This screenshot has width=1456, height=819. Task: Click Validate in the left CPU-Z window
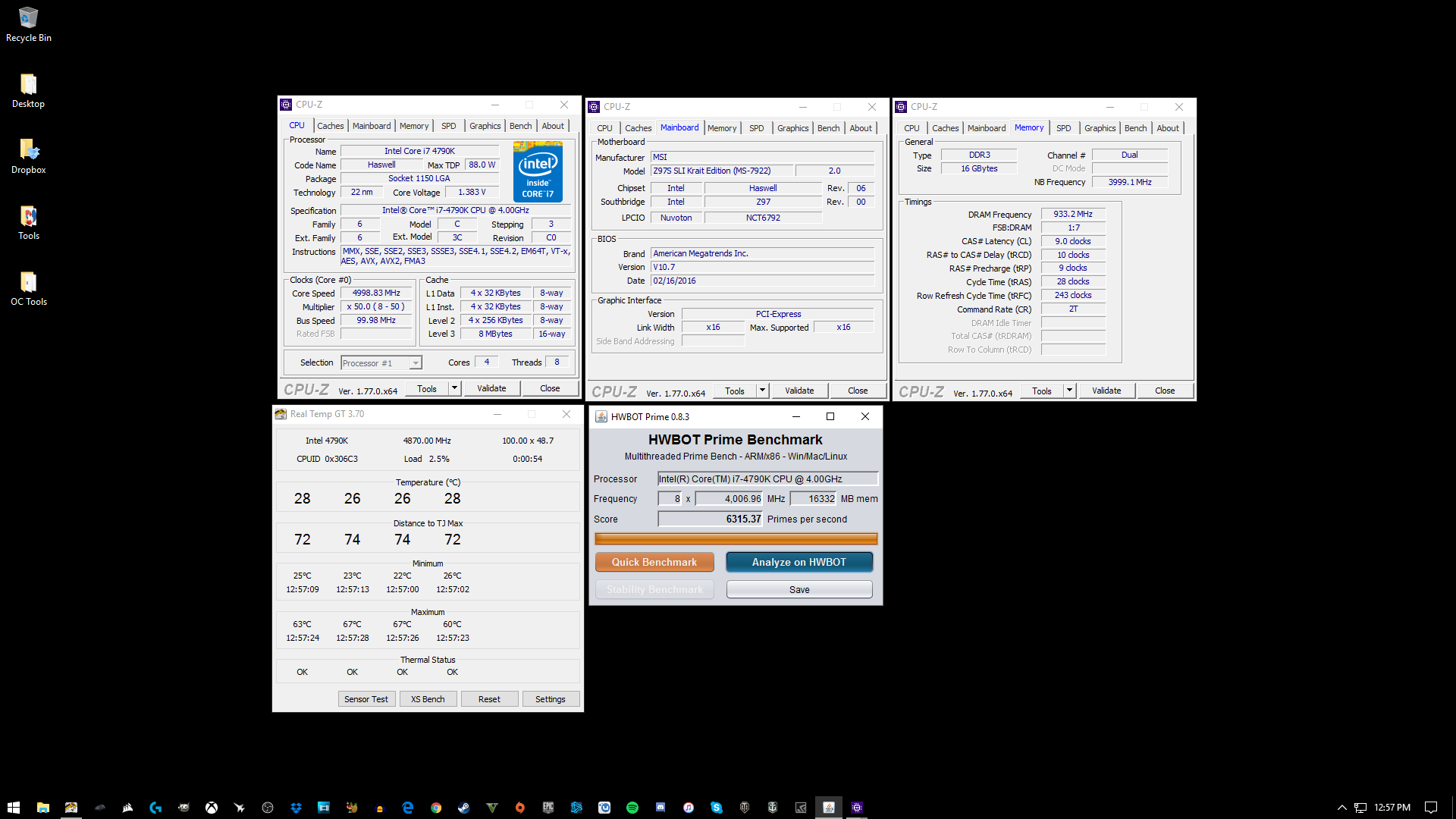point(491,388)
